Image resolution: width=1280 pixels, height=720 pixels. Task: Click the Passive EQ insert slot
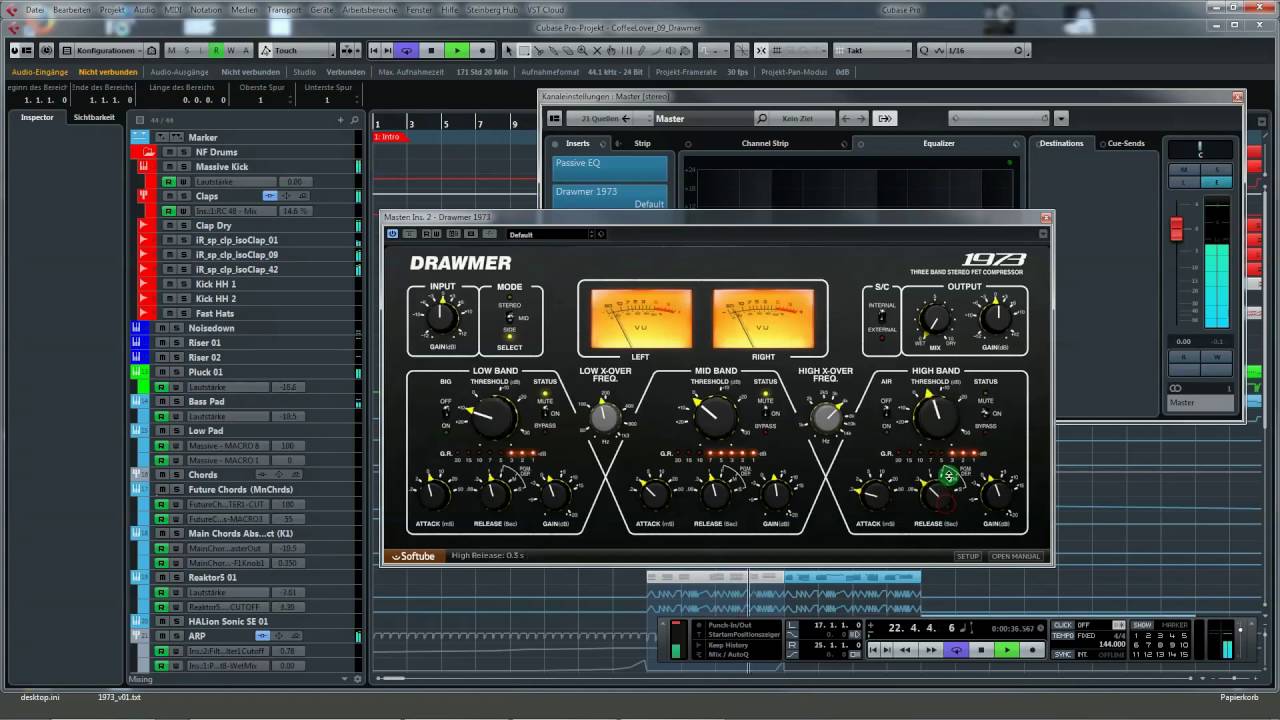[609, 167]
